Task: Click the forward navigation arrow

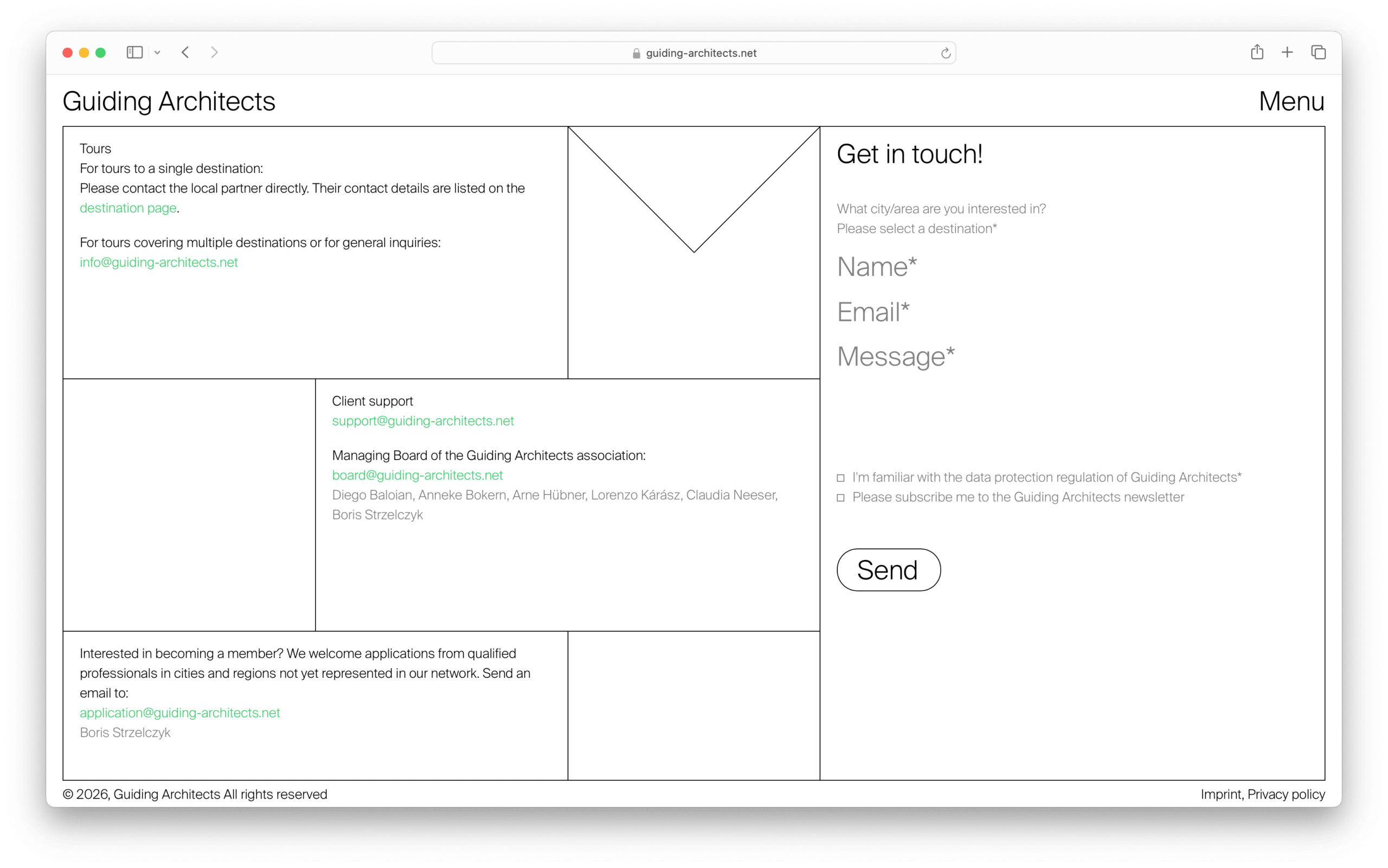Action: point(214,52)
